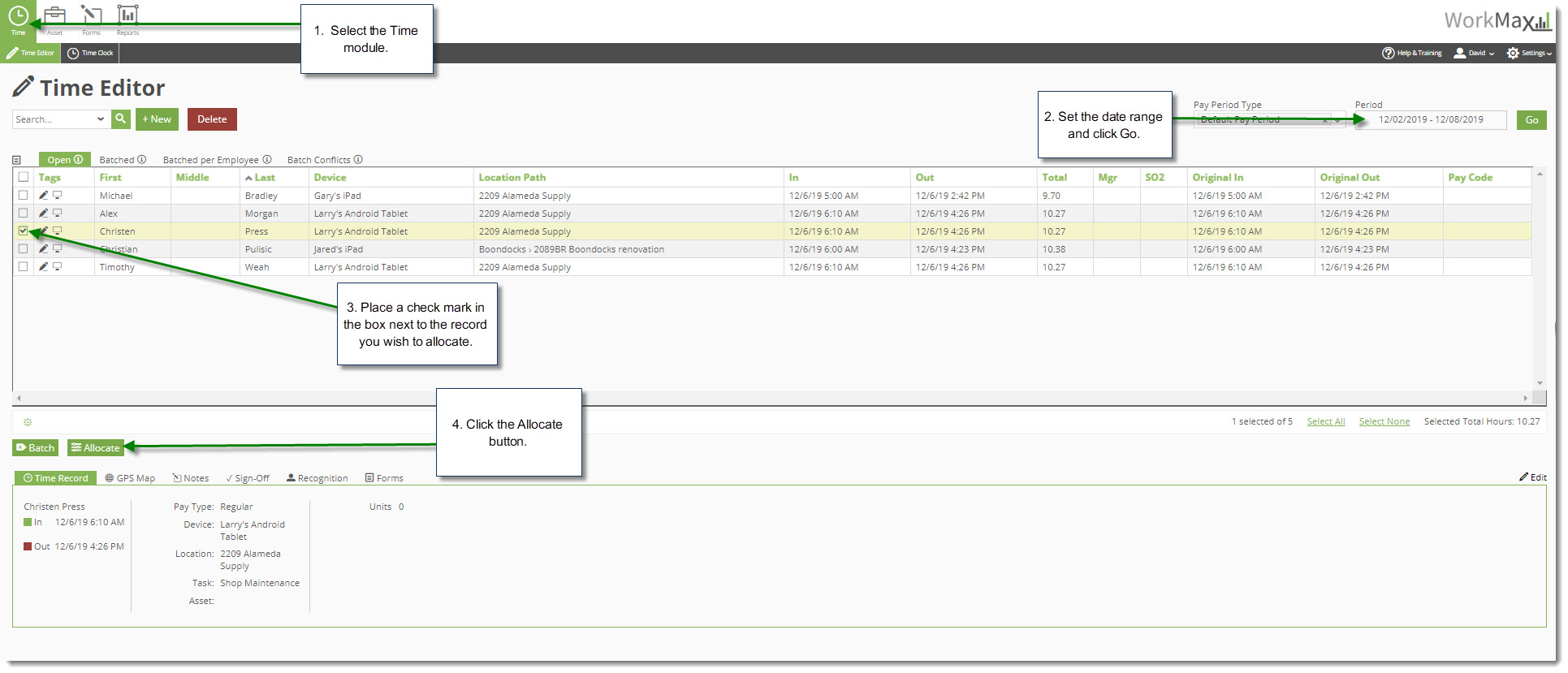Screen dimensions: 1568x673
Task: Click the collapse icon left of Open tab
Action: coord(17,160)
